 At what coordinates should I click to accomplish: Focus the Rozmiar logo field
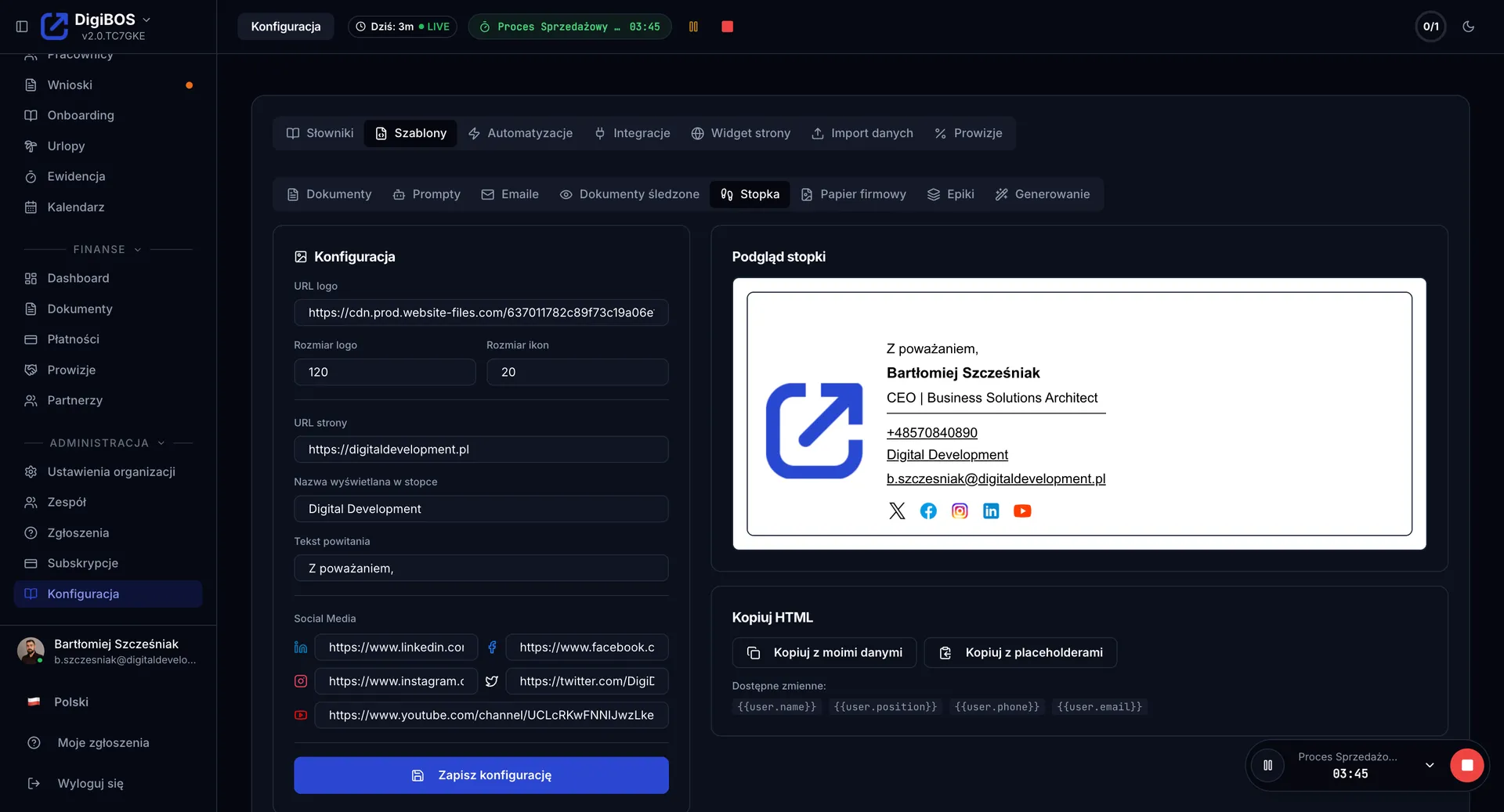[385, 372]
